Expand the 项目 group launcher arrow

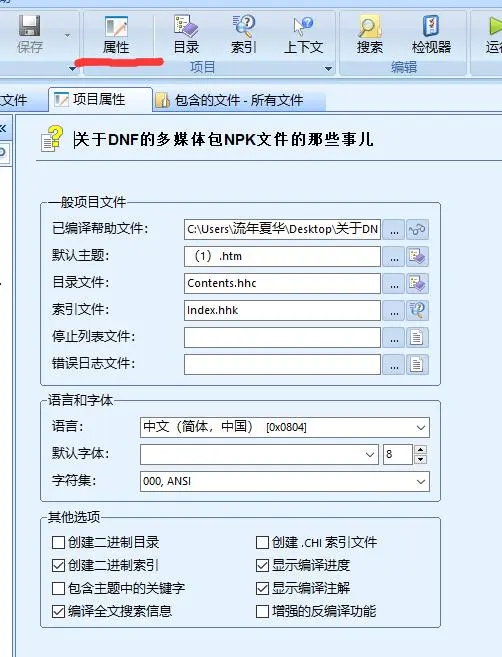click(328, 68)
